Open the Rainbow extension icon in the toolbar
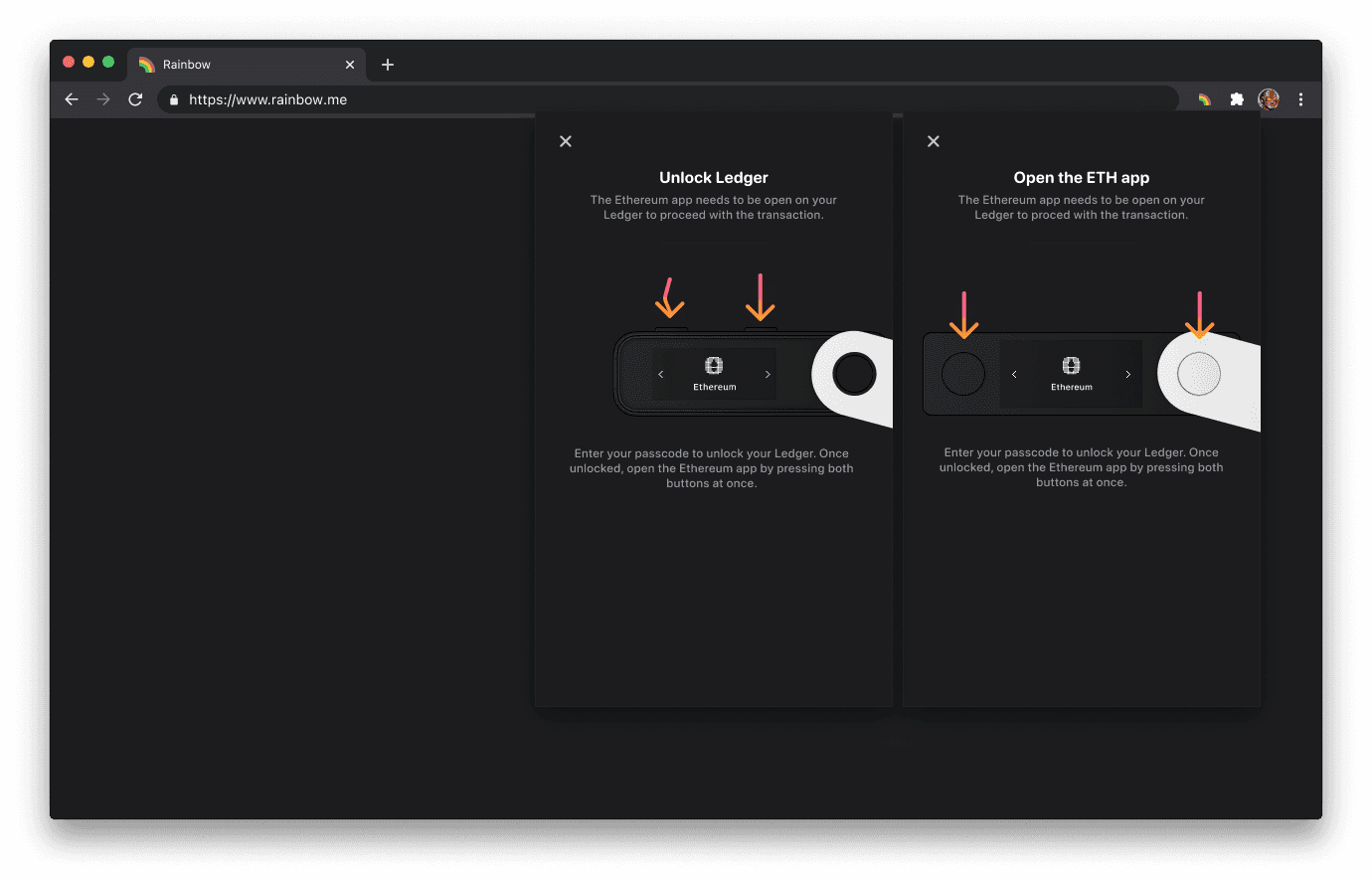 tap(1205, 99)
